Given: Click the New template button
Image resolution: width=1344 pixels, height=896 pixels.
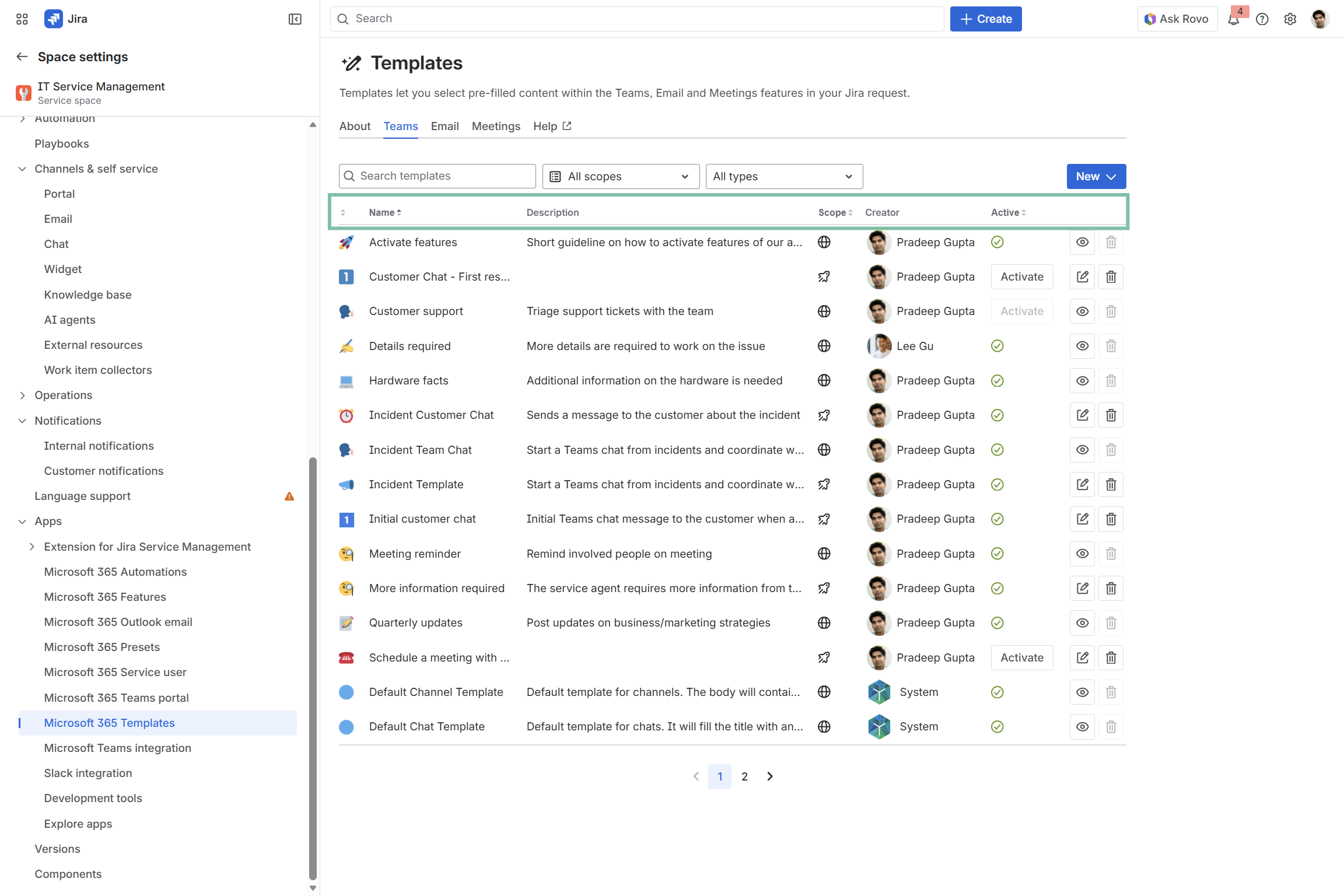Looking at the screenshot, I should 1095,177.
